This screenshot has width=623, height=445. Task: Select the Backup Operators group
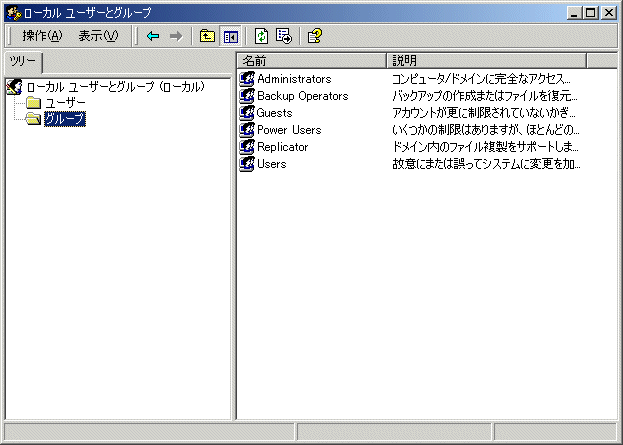point(302,96)
